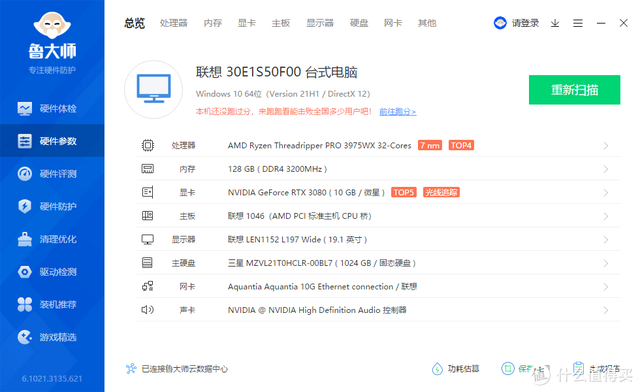Expand the 网卡 Aquantia row chevron
The image size is (640, 392).
606,287
